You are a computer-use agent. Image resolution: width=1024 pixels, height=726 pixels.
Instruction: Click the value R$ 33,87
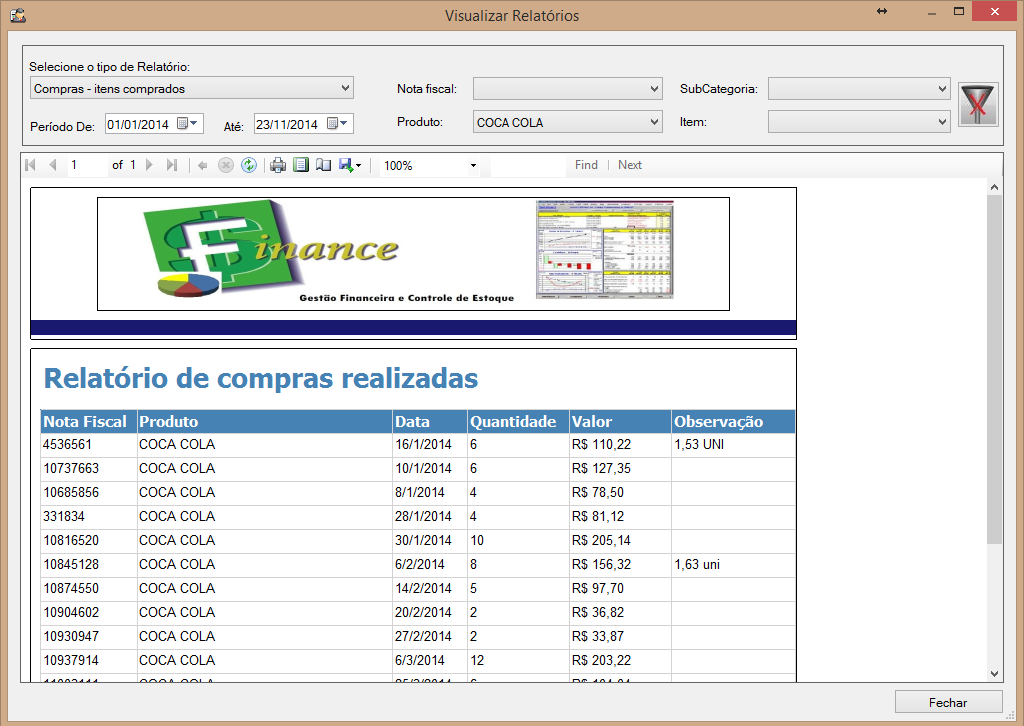tap(598, 637)
